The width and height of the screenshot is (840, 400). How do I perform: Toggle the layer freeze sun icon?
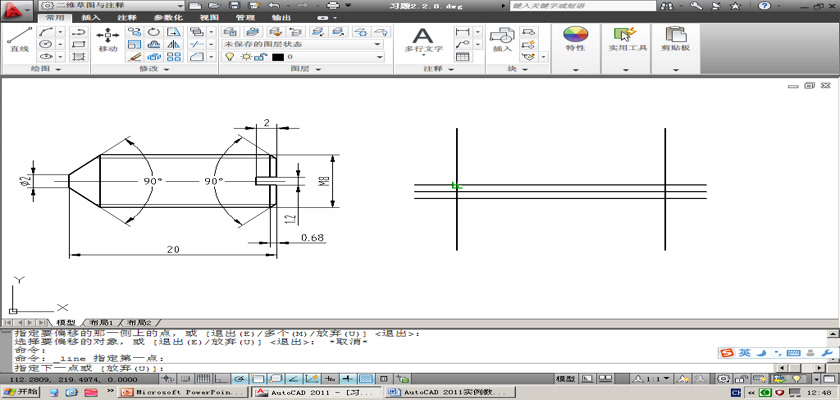246,56
